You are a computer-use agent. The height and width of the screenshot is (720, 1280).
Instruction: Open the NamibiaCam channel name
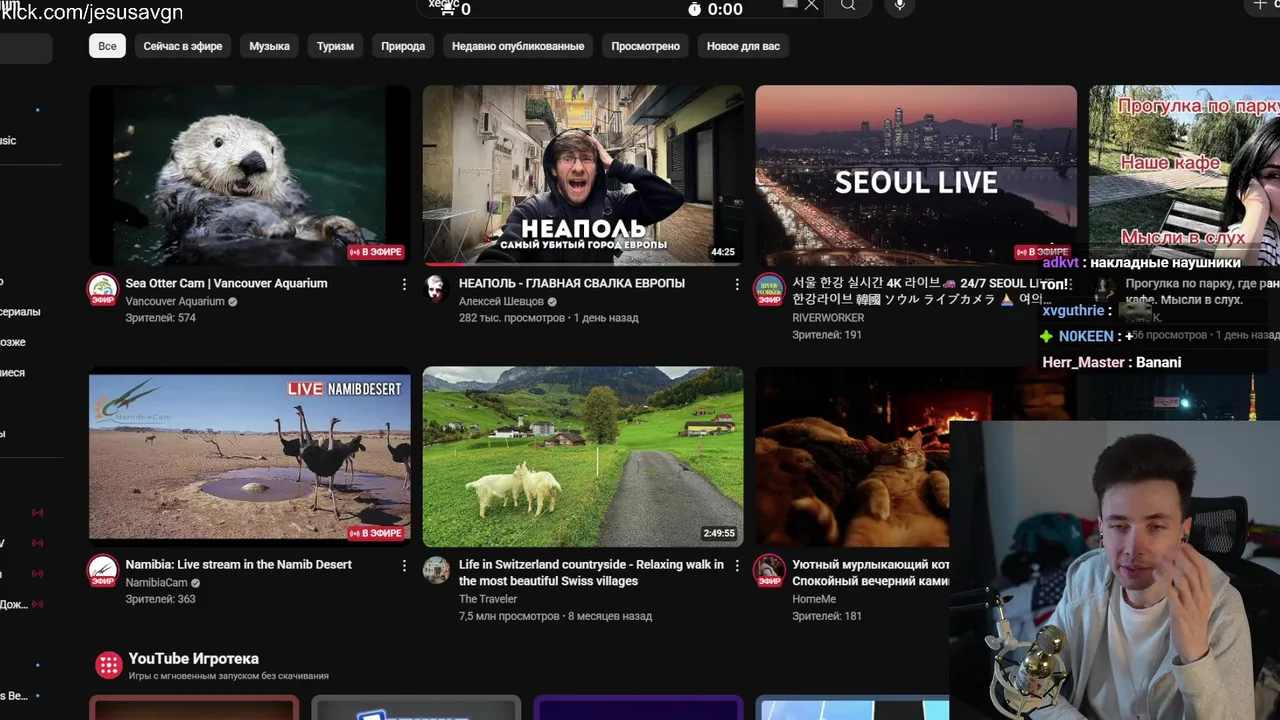156,582
